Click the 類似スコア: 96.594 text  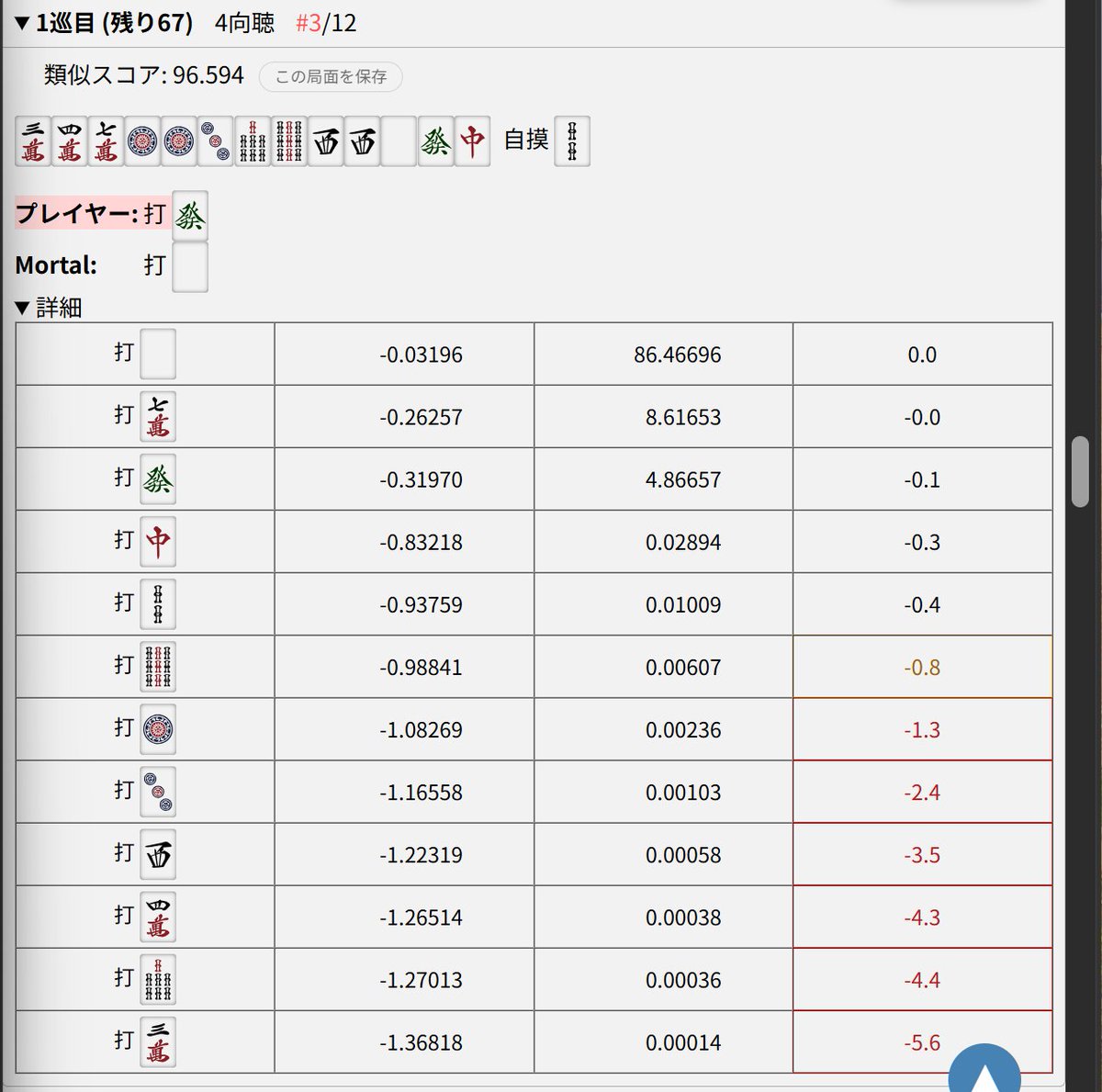(x=144, y=75)
